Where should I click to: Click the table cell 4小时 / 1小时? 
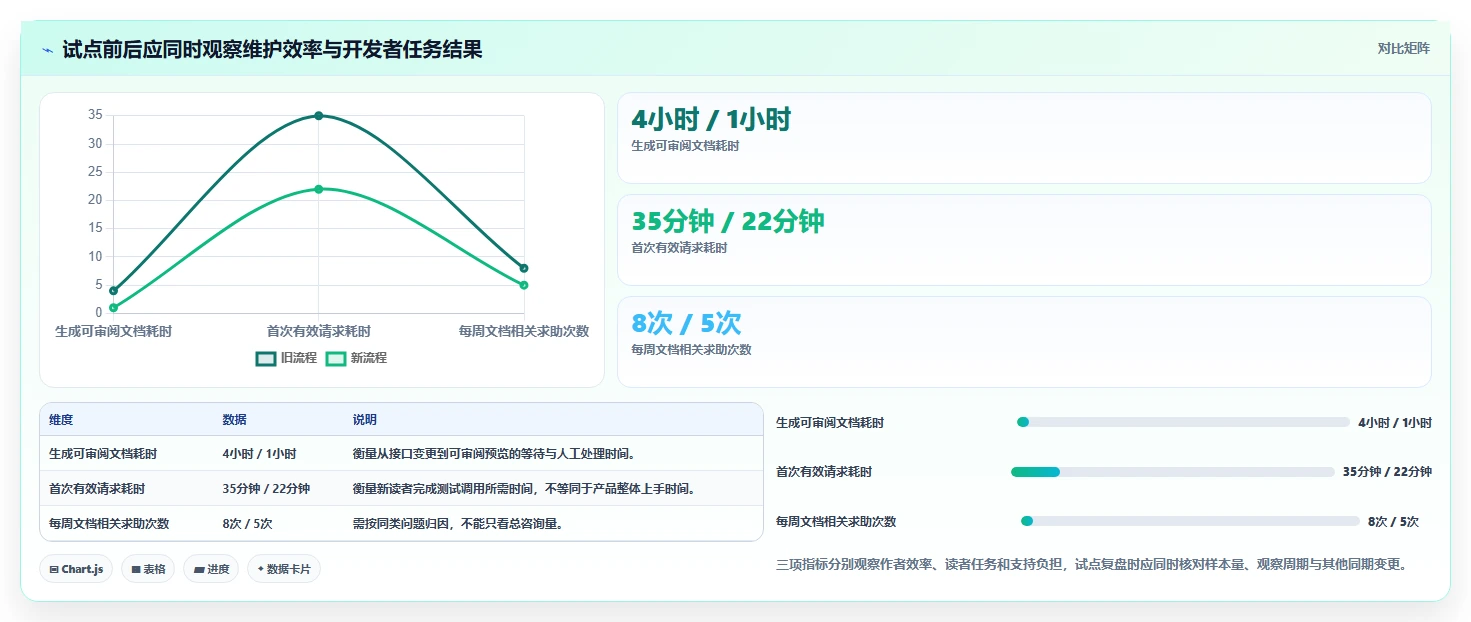[259, 454]
